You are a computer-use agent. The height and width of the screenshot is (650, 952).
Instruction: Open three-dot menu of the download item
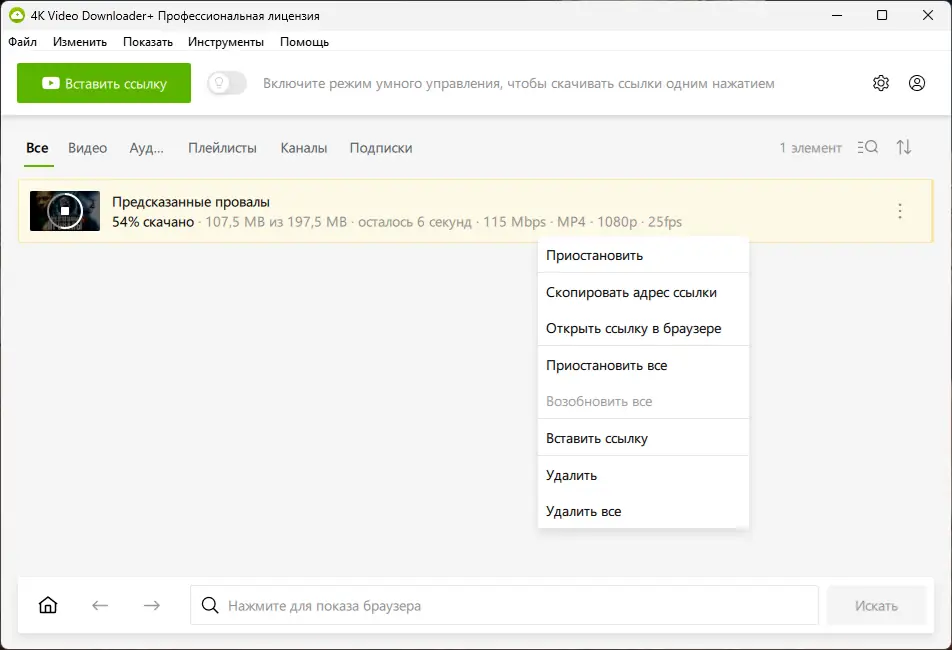pos(899,211)
